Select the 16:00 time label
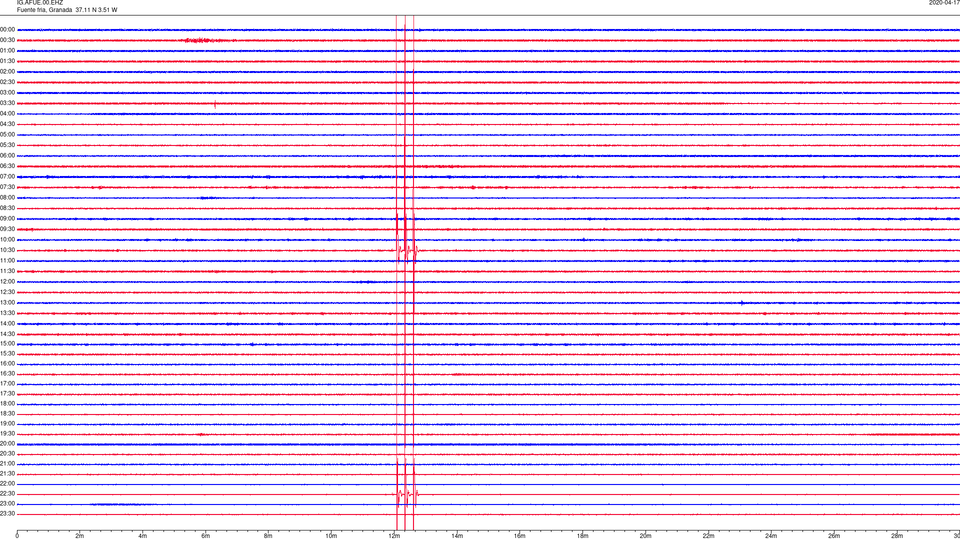Screen dimensions: 960x540 point(8,364)
